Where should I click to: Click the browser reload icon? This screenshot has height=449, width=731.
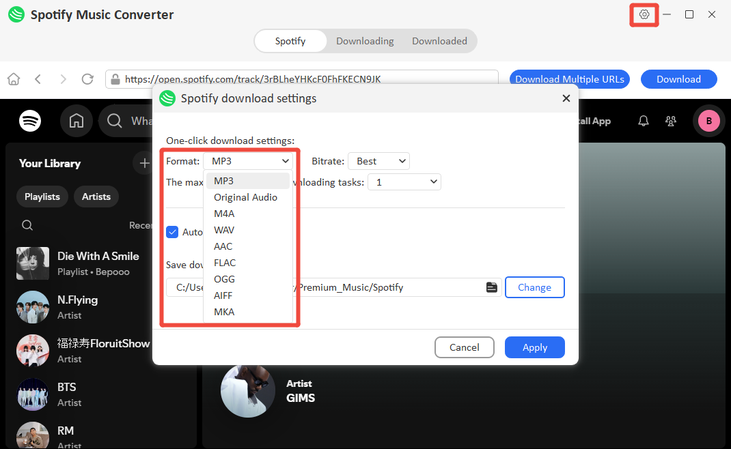click(88, 79)
